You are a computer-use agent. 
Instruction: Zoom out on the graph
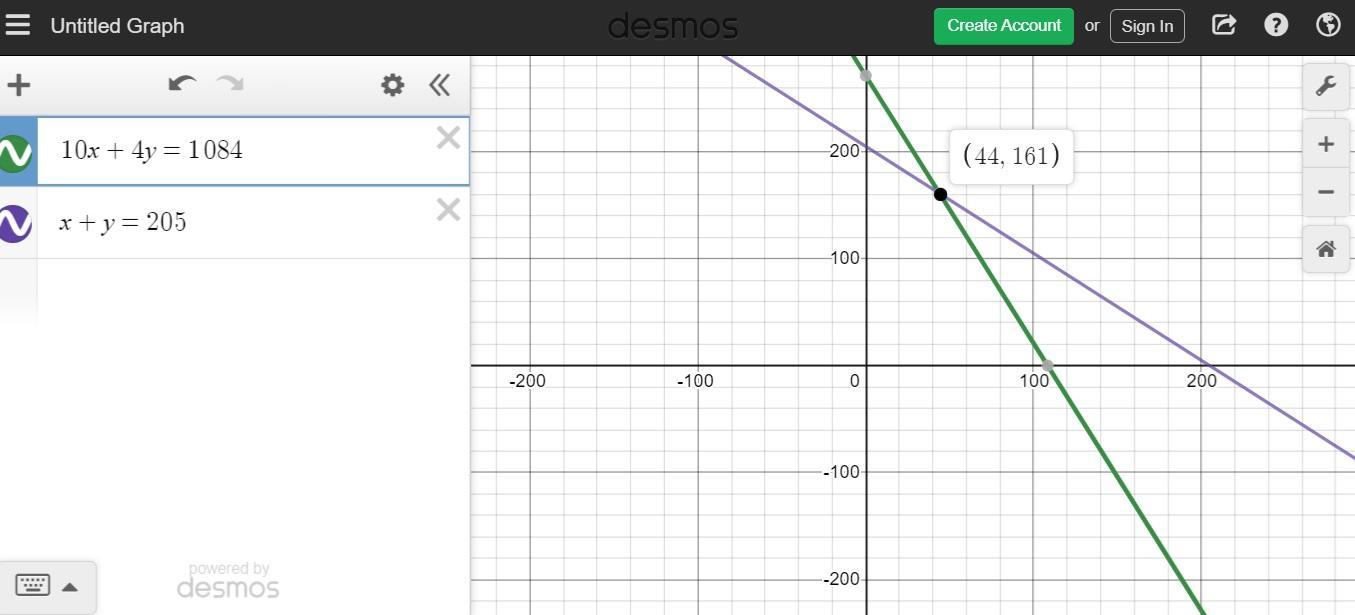[x=1326, y=192]
